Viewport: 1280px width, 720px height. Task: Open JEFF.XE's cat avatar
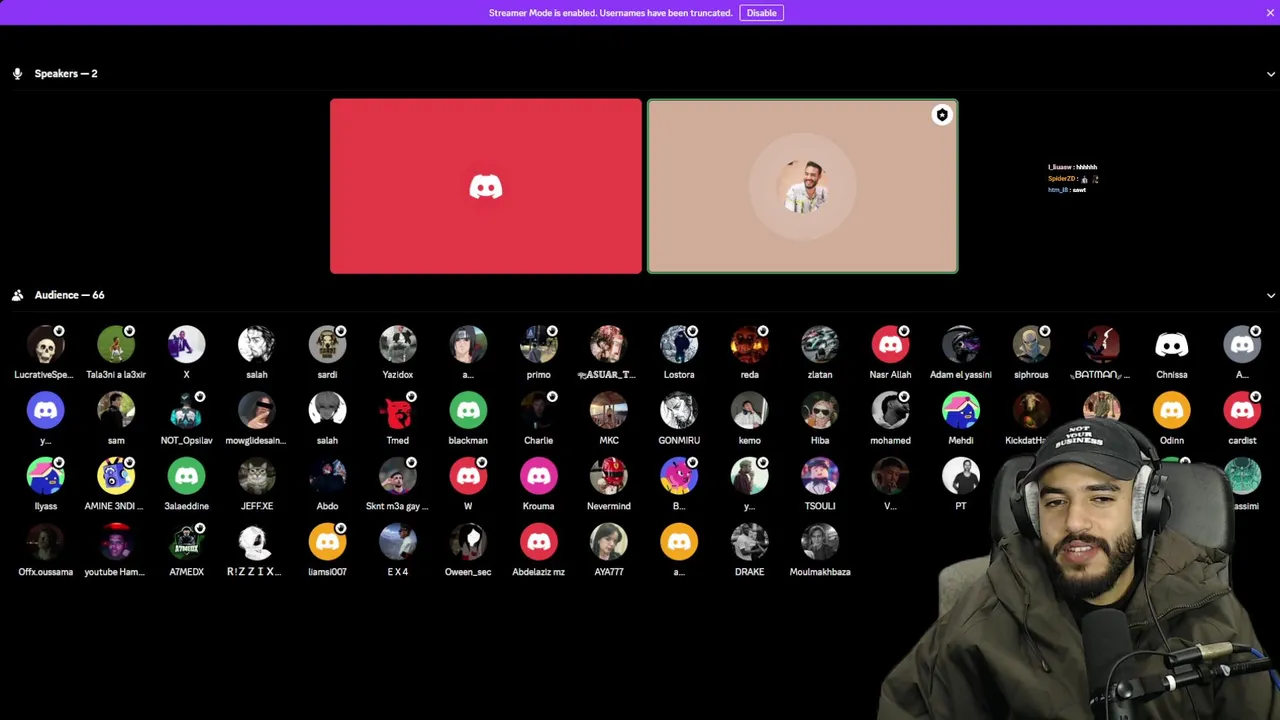tap(257, 477)
